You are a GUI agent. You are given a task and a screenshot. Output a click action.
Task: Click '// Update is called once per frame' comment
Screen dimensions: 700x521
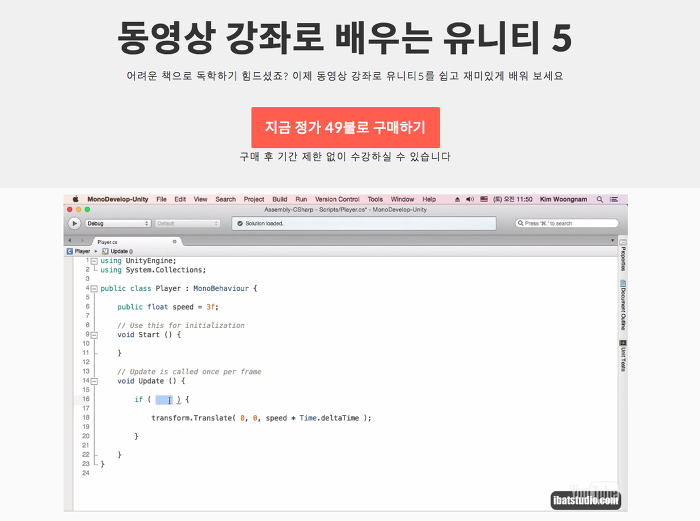click(x=189, y=372)
